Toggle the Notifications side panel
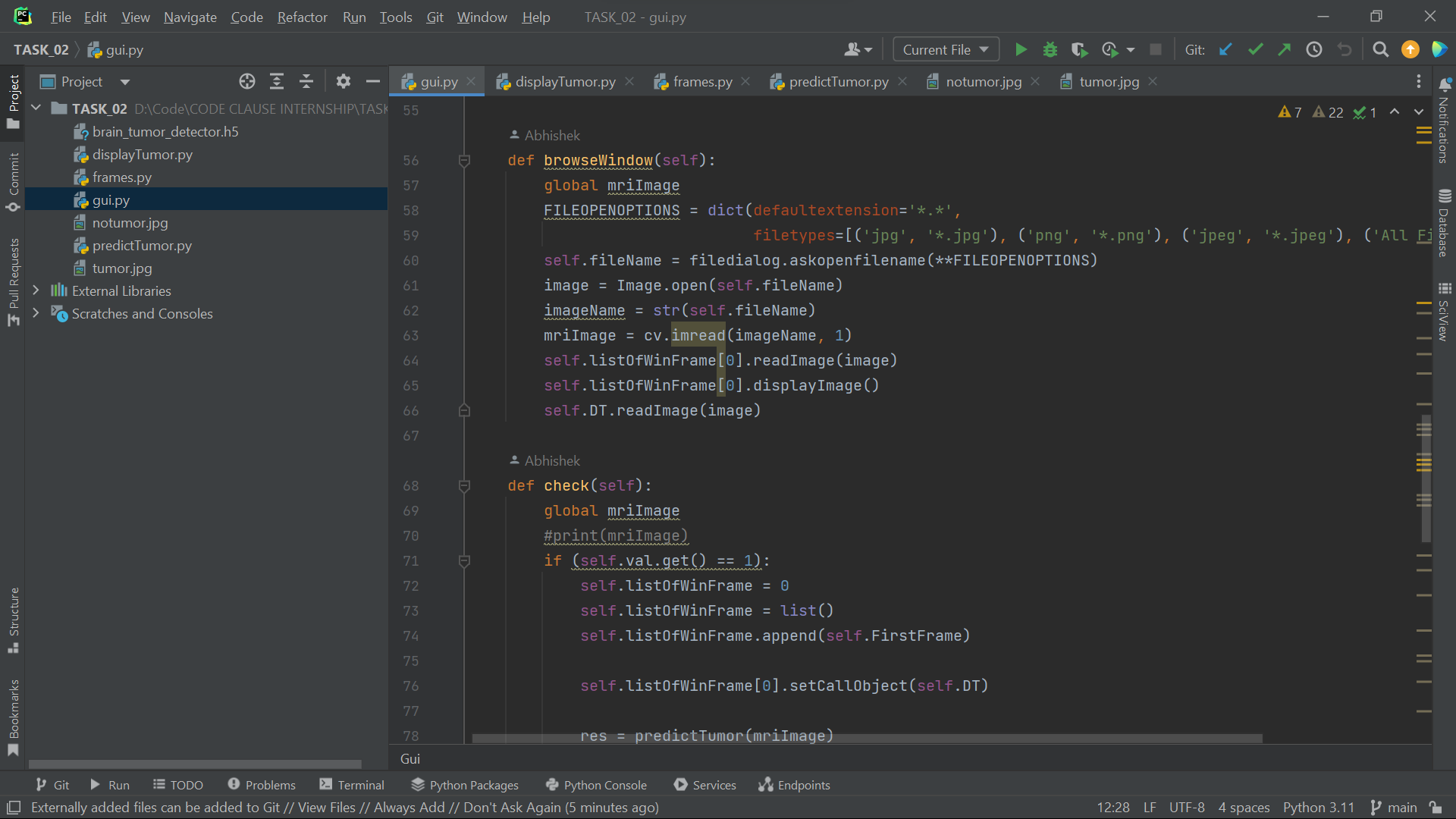Image resolution: width=1456 pixels, height=819 pixels. (x=1444, y=121)
